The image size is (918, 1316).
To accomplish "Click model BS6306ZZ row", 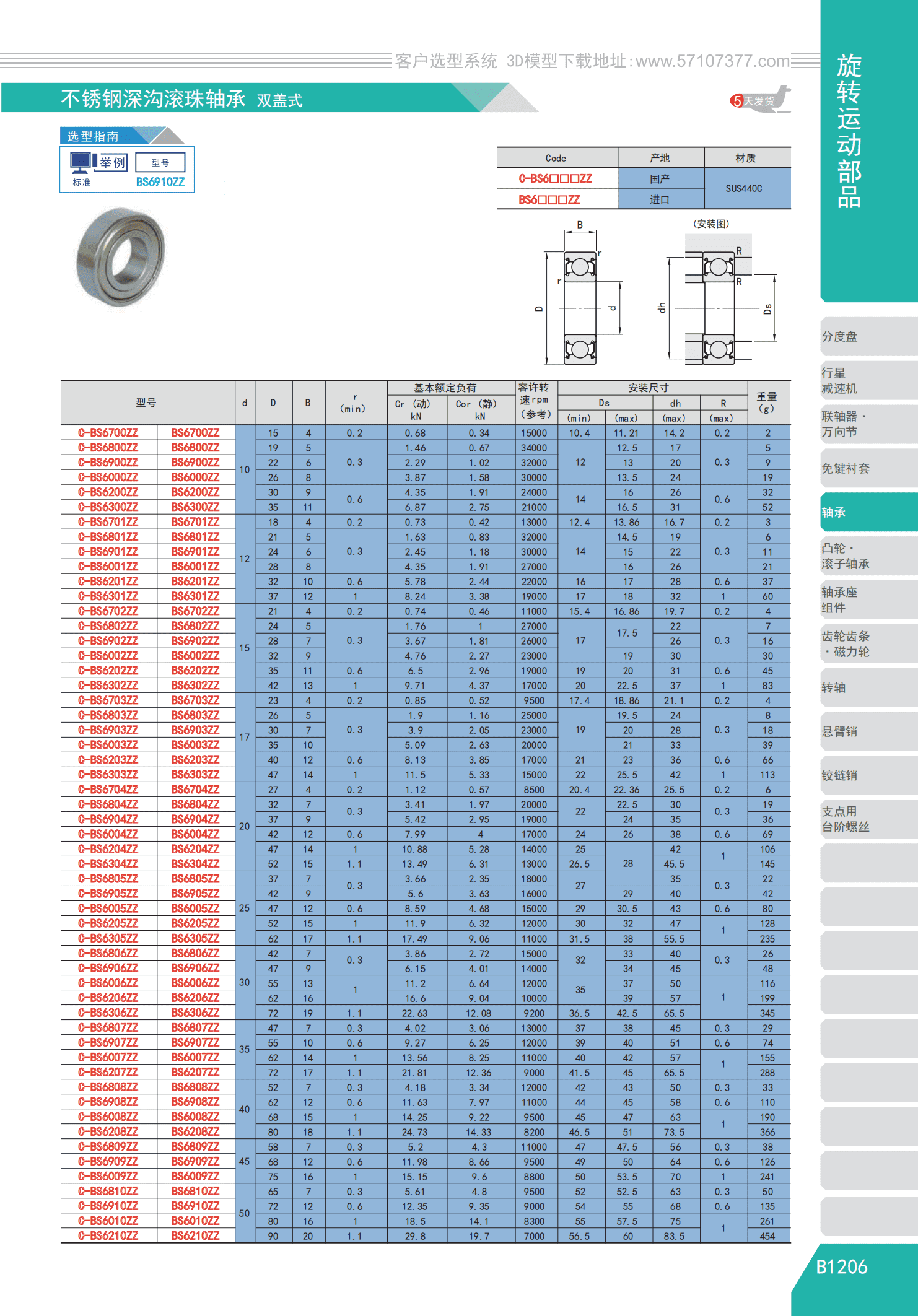I will click(196, 1013).
